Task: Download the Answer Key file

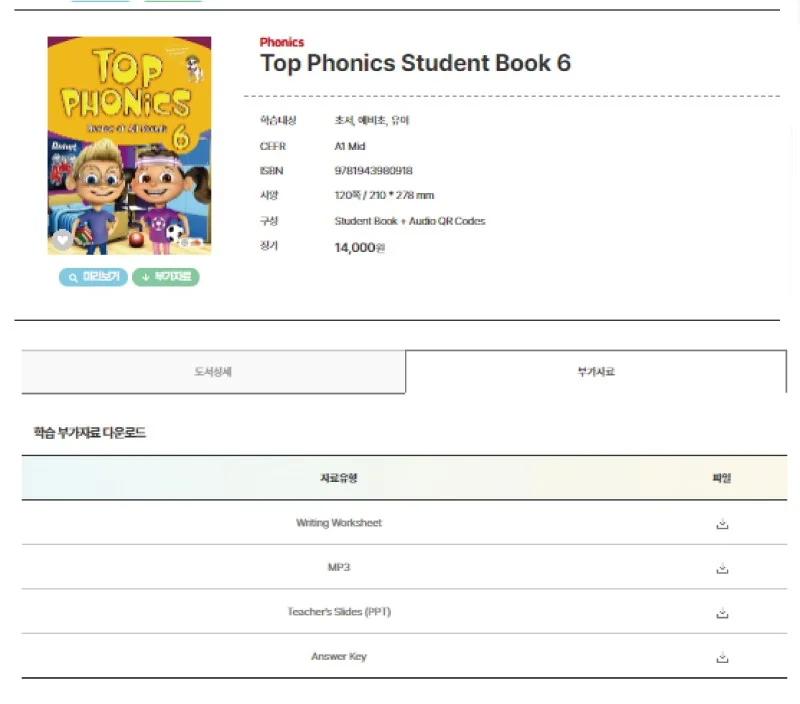Action: pyautogui.click(x=722, y=656)
